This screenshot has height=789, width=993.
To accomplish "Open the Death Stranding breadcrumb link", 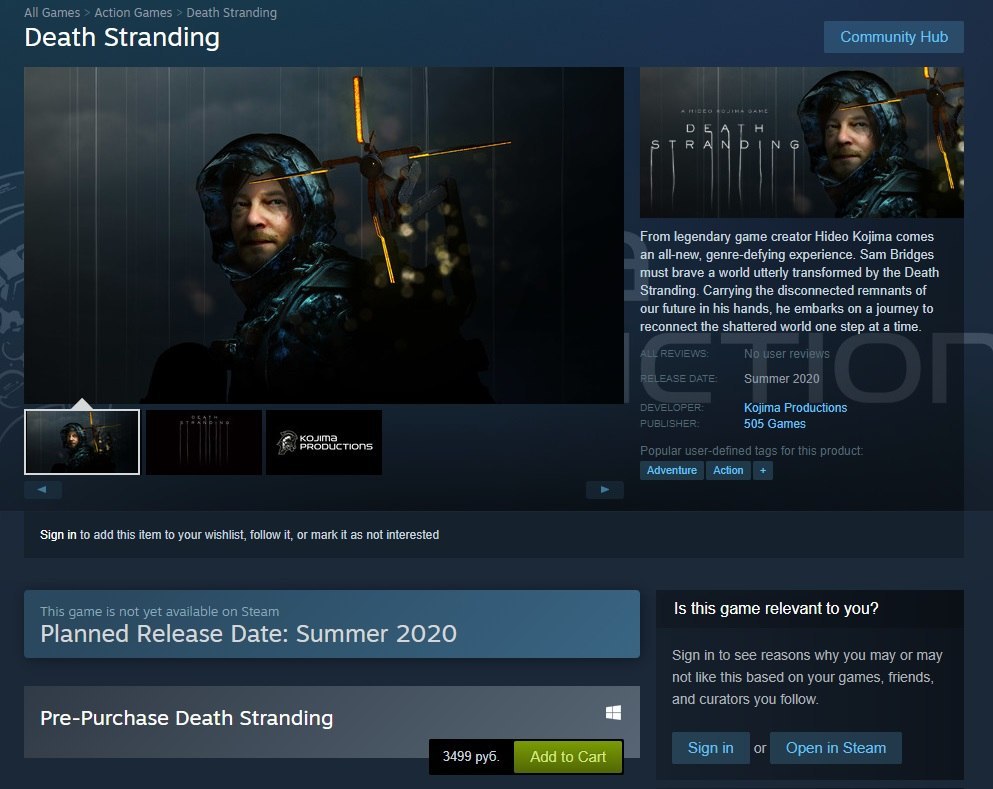I will click(231, 13).
